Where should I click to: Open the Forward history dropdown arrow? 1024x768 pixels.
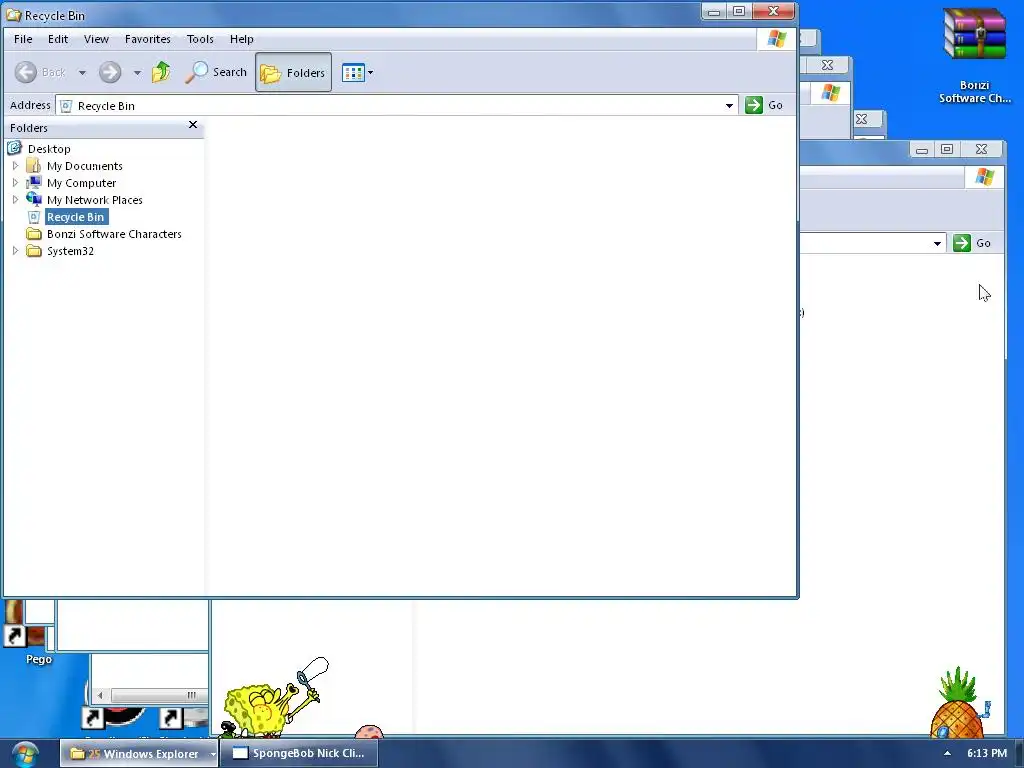(137, 72)
